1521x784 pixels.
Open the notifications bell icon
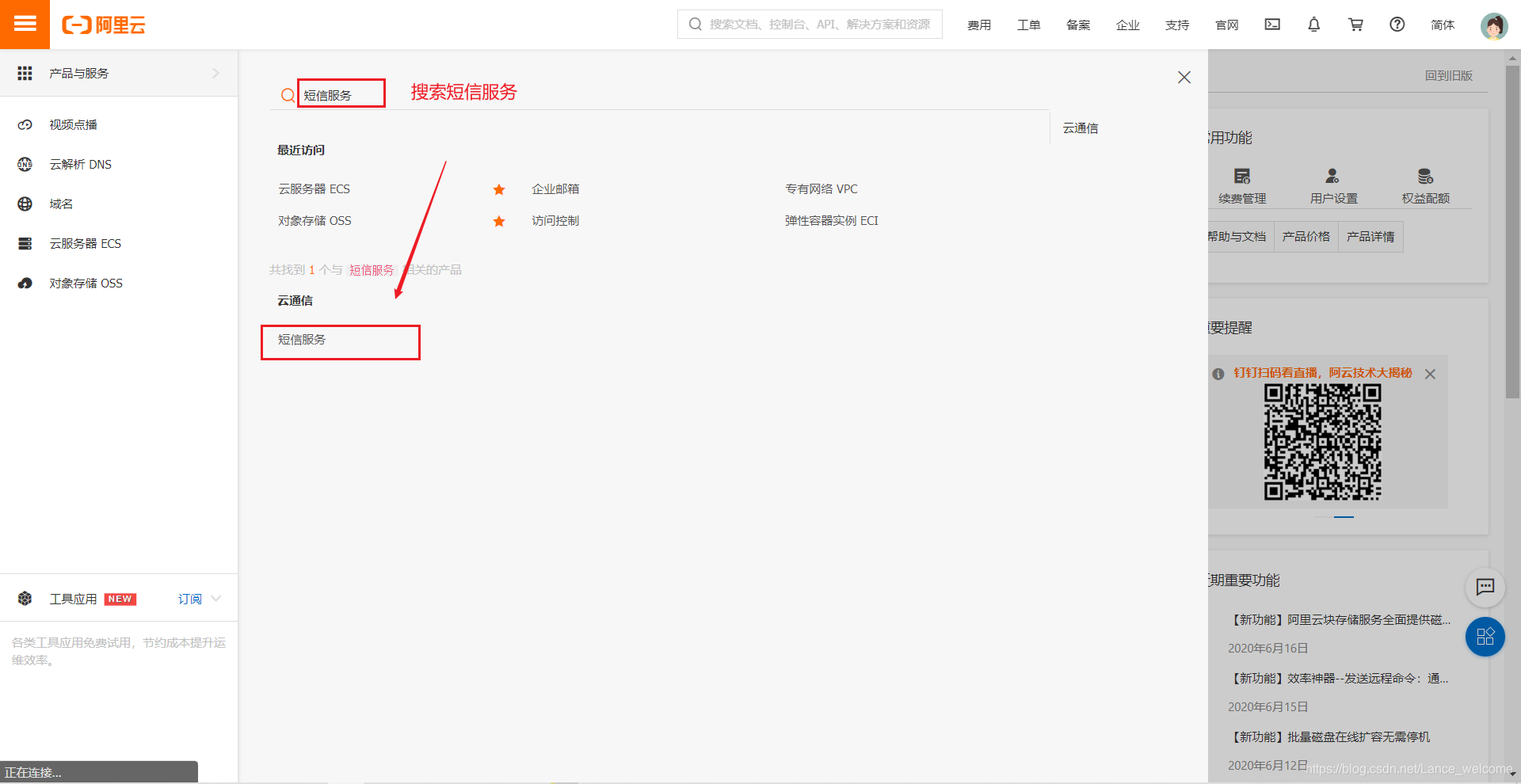click(x=1313, y=25)
